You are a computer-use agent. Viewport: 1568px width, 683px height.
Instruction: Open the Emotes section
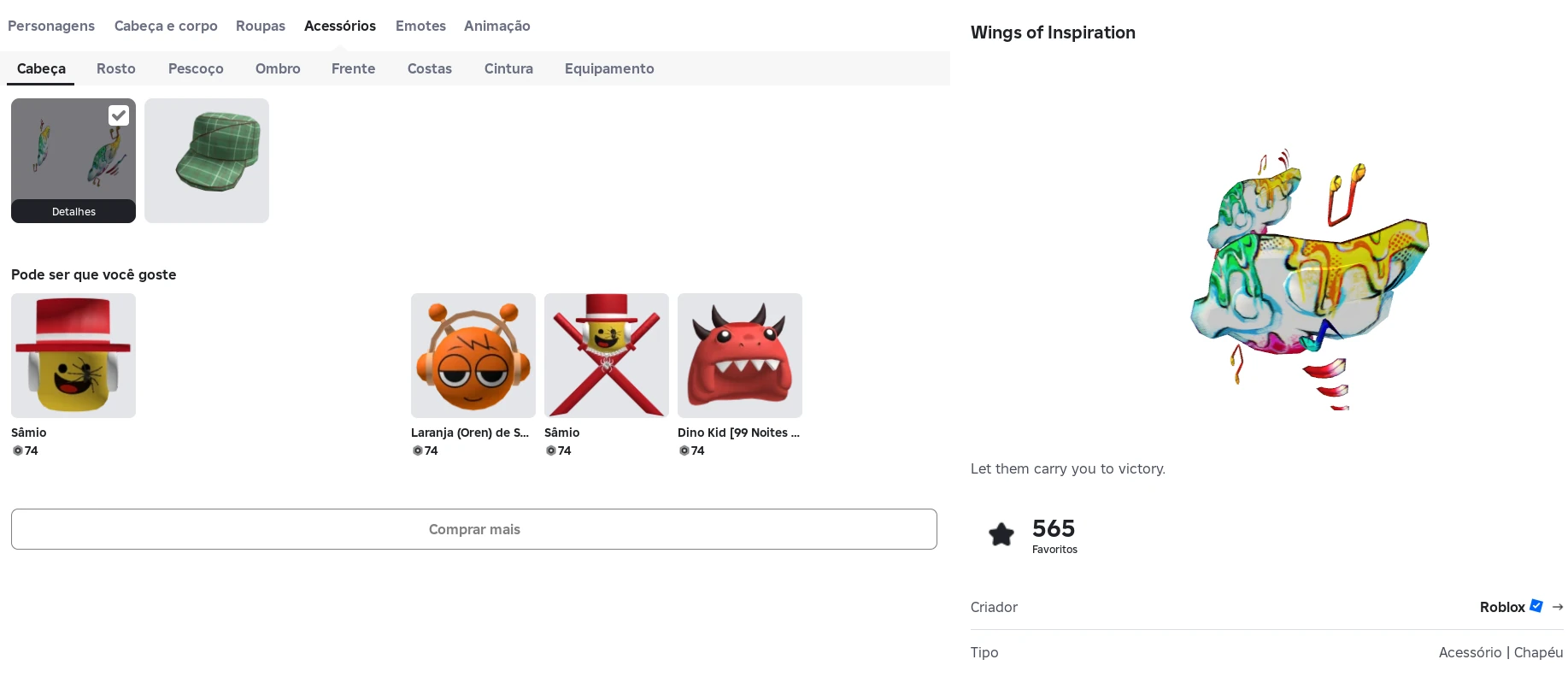pos(420,26)
